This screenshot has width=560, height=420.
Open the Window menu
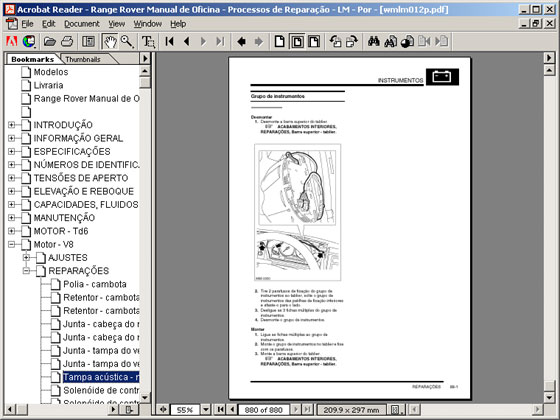pyautogui.click(x=148, y=24)
